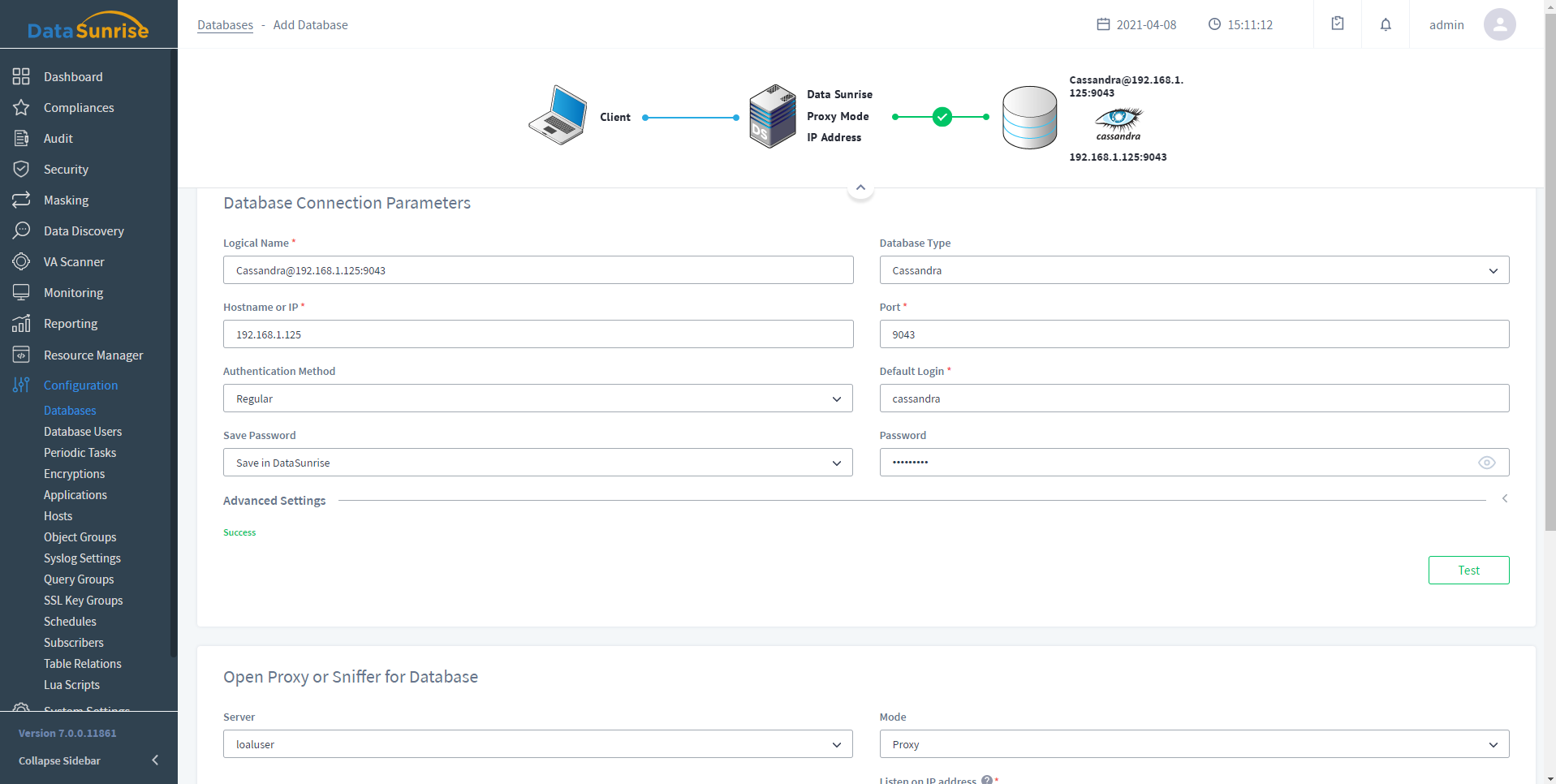Open the Authentication Method dropdown
Image resolution: width=1556 pixels, height=784 pixels.
537,398
